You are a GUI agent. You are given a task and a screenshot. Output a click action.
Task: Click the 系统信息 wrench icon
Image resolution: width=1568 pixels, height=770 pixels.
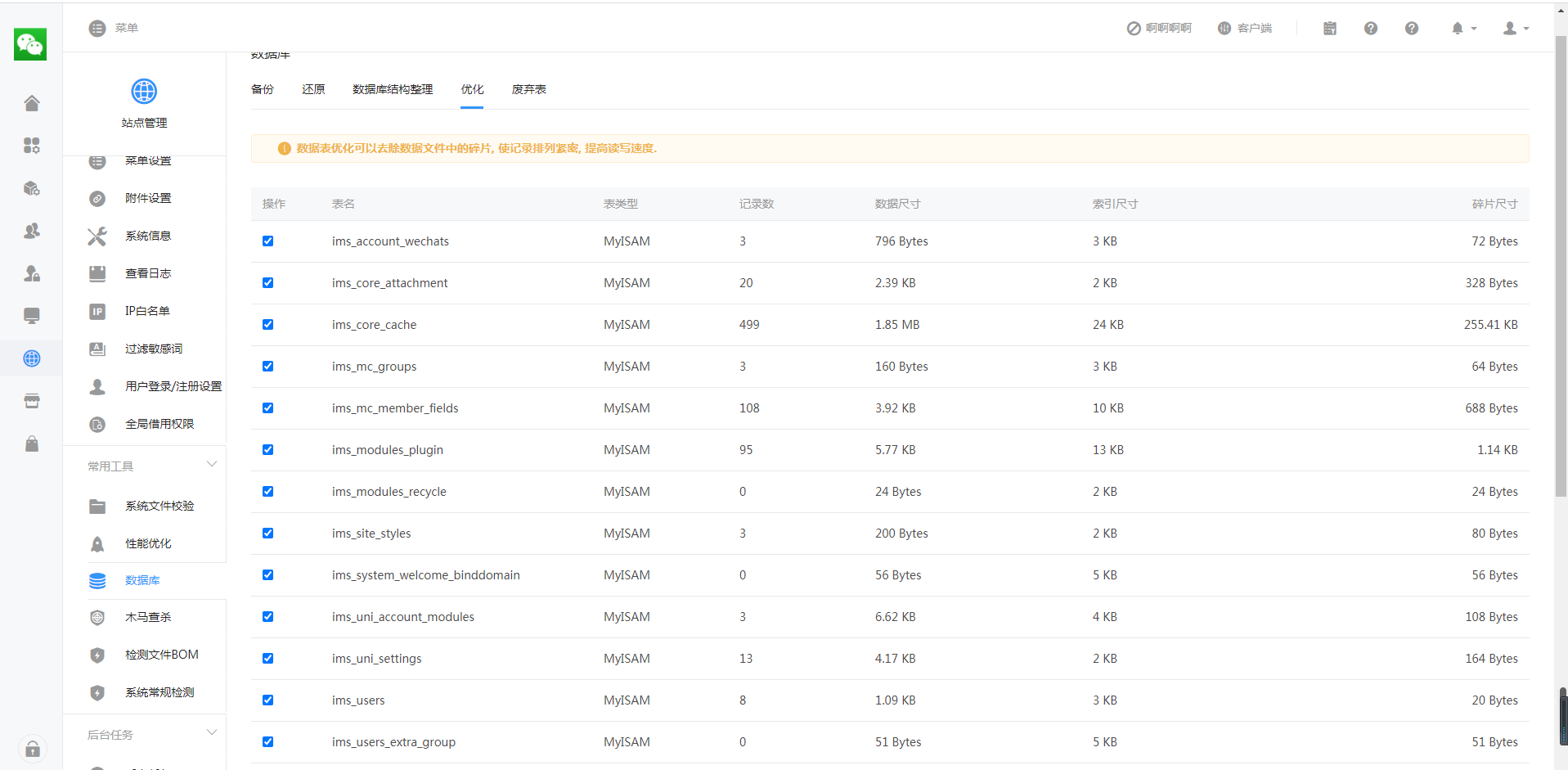tap(97, 236)
